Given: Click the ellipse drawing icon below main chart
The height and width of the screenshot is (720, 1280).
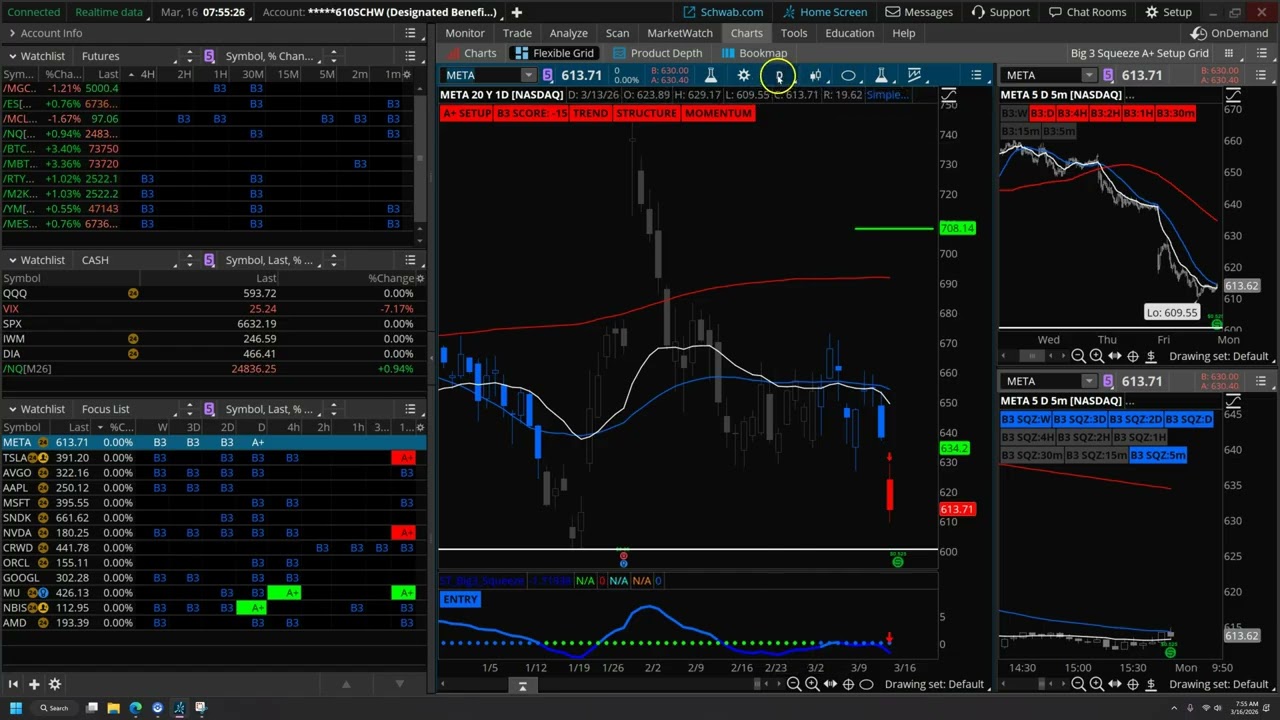Looking at the screenshot, I should pyautogui.click(x=866, y=684).
